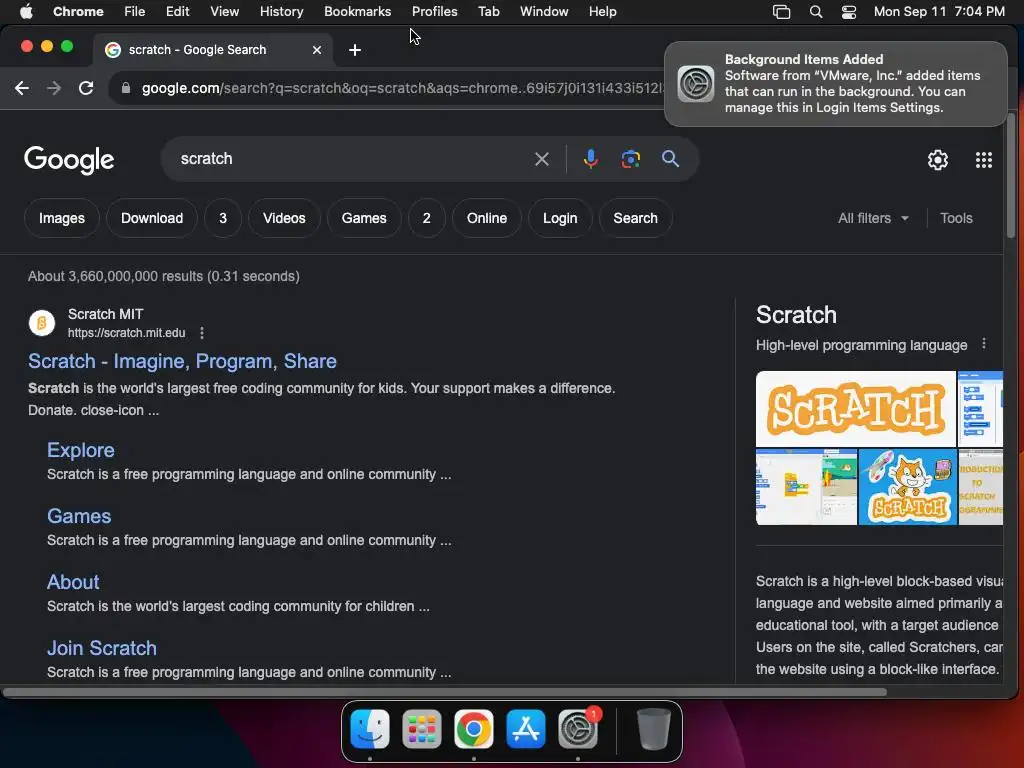Viewport: 1024px width, 768px height.
Task: Open the three-dot menu beside scratch.mit.edu
Action: pyautogui.click(x=202, y=333)
